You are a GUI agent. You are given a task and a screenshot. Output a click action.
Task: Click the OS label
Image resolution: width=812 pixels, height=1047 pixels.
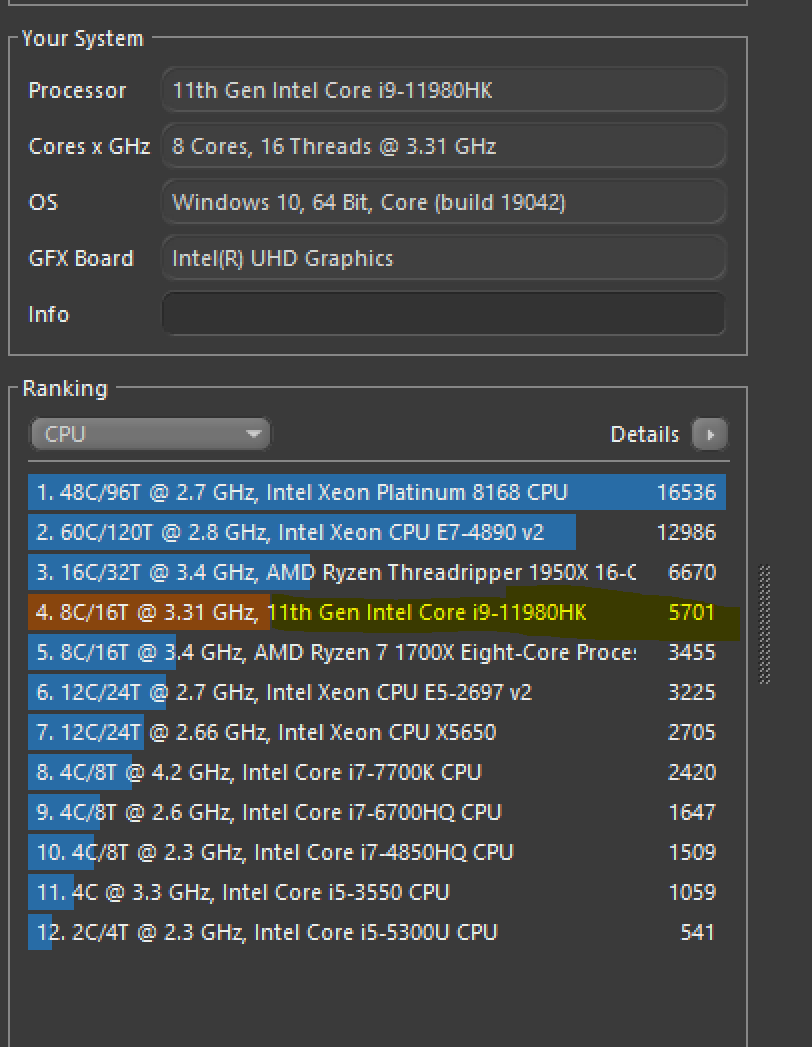tap(43, 202)
